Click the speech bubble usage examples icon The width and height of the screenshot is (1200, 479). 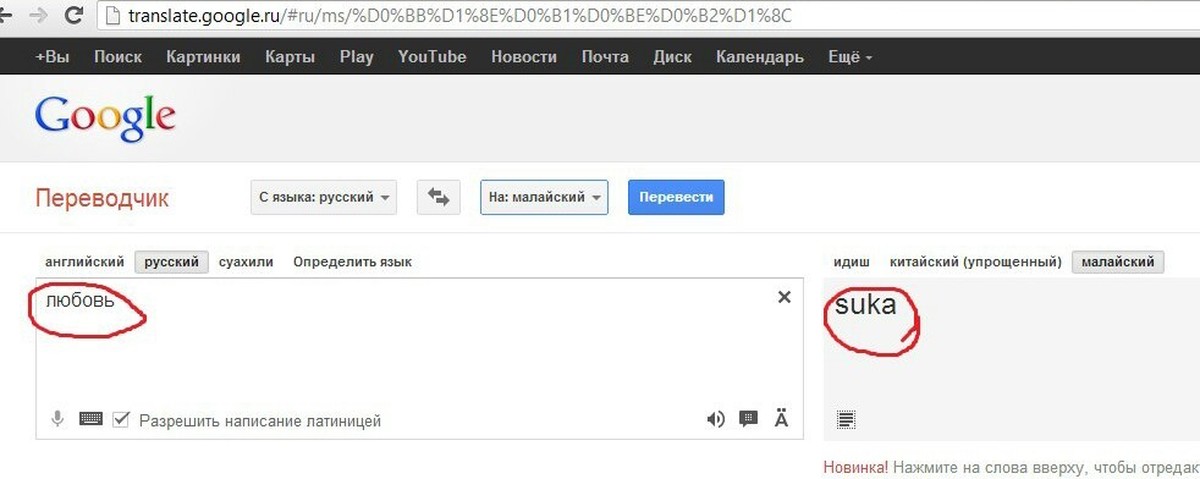point(748,420)
